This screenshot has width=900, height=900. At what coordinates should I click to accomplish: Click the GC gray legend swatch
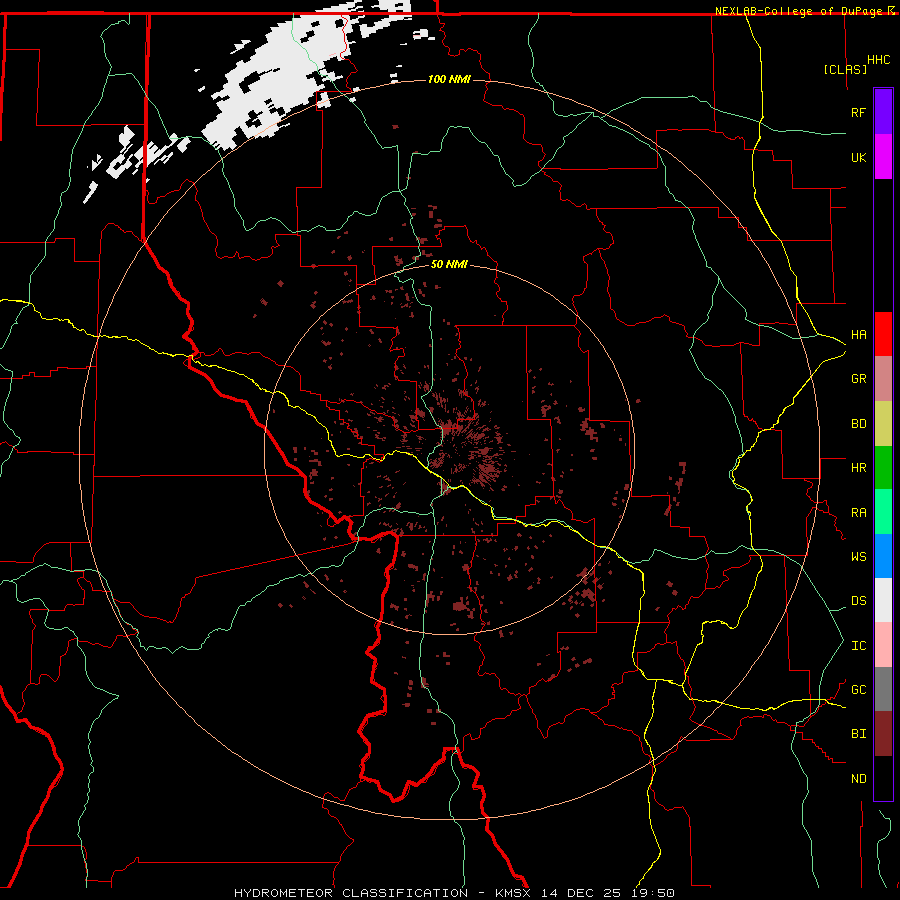point(883,689)
